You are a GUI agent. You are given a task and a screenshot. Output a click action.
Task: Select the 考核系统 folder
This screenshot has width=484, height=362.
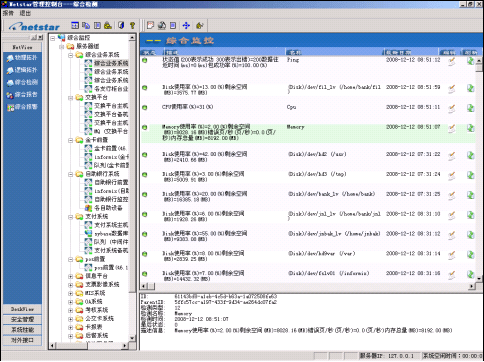[97, 310]
